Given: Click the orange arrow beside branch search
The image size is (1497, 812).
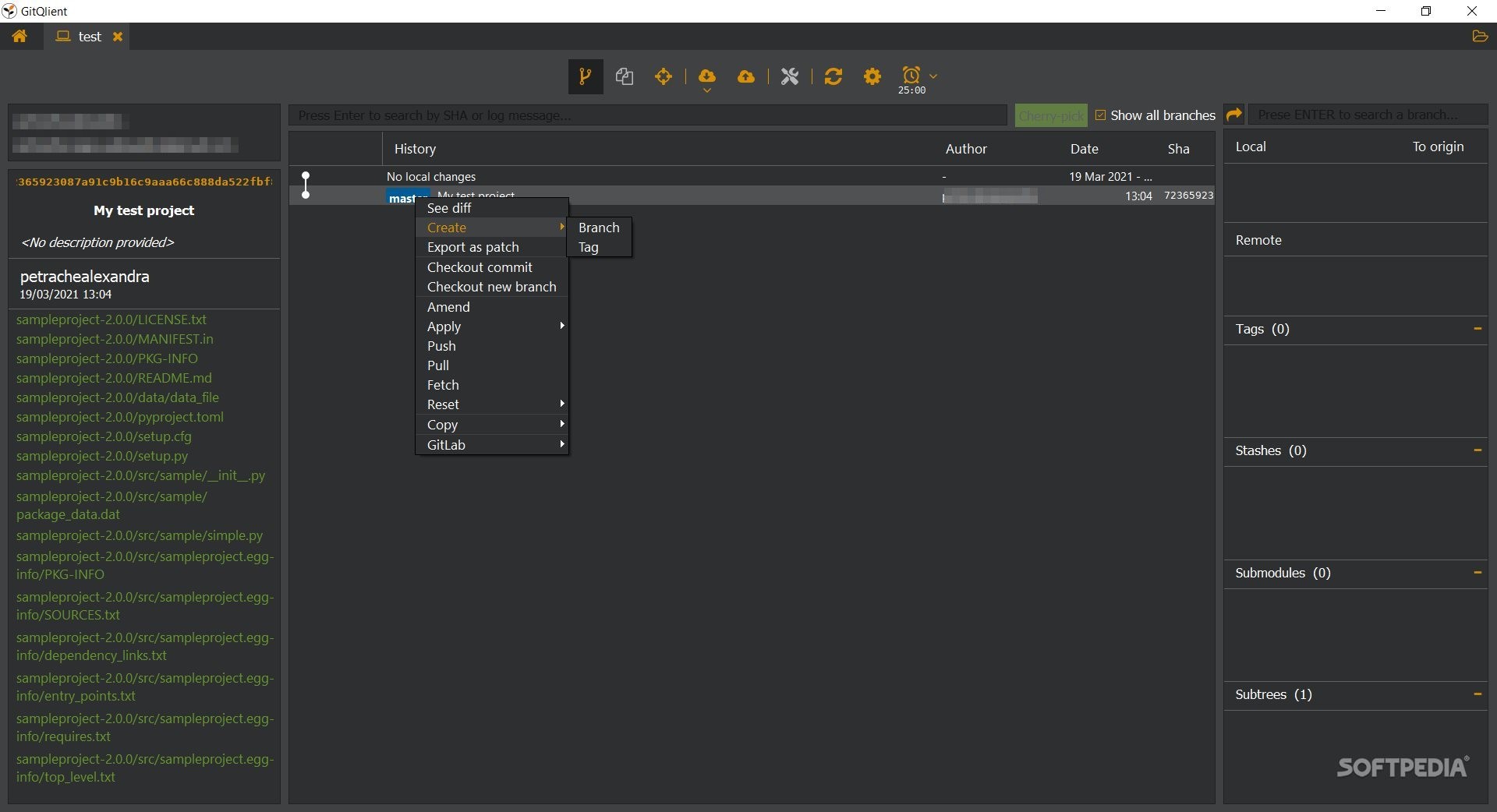Looking at the screenshot, I should point(1234,115).
